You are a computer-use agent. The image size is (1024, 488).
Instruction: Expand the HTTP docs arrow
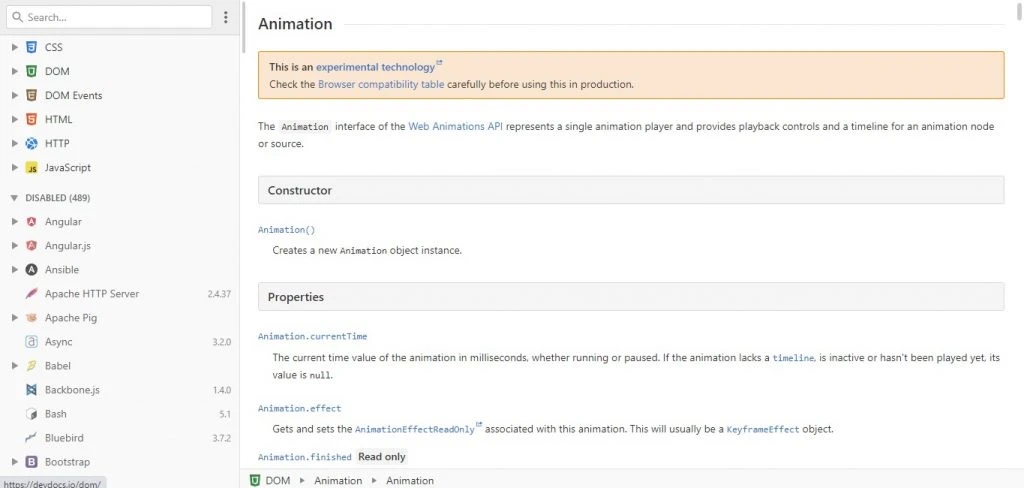(14, 143)
